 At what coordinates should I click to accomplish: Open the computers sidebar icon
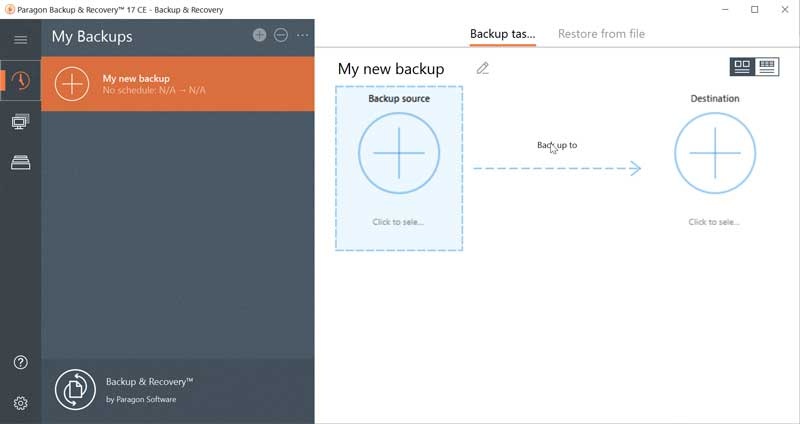[x=20, y=122]
